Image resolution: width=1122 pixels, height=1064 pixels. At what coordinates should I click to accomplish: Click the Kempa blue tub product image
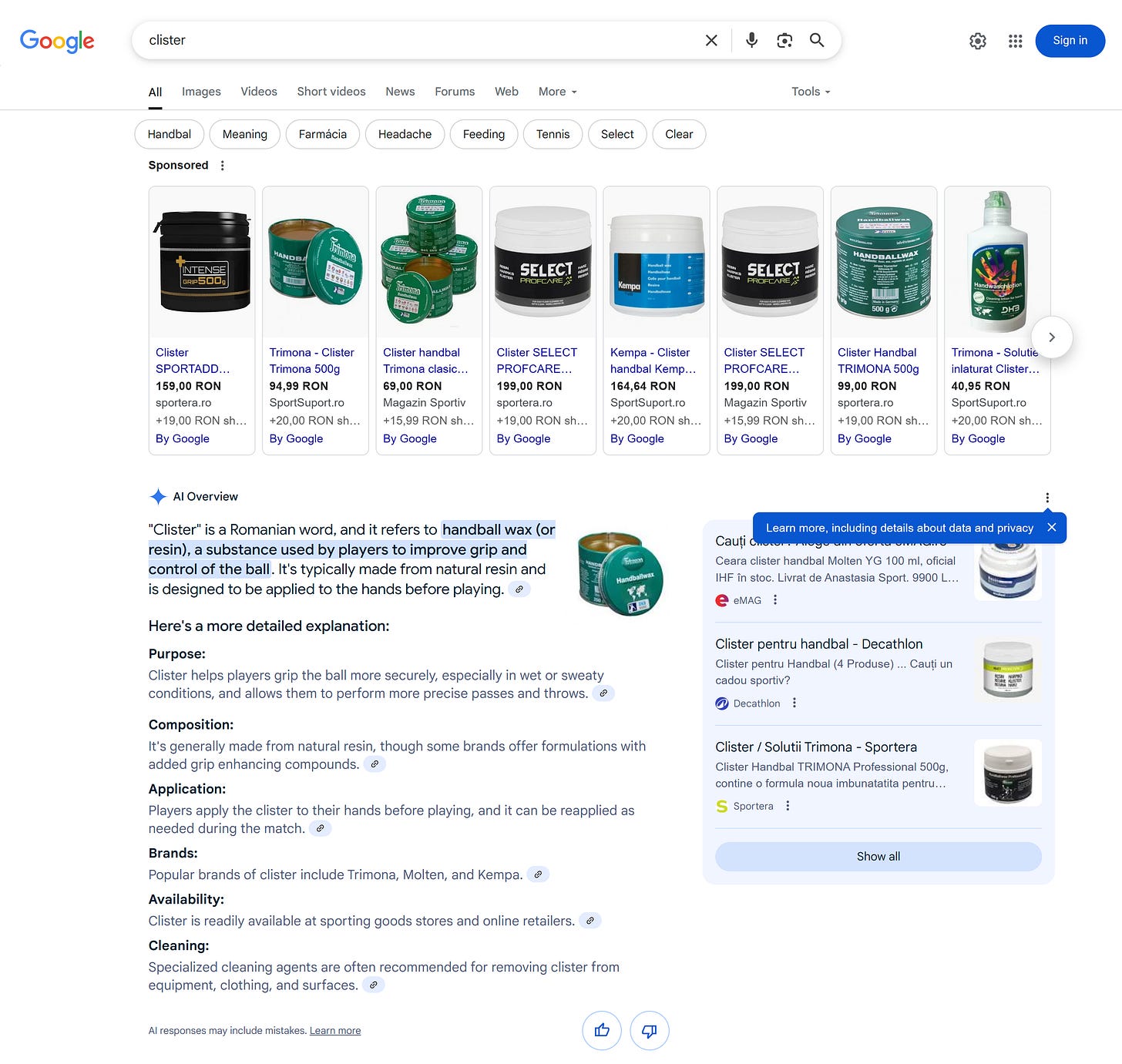657,262
